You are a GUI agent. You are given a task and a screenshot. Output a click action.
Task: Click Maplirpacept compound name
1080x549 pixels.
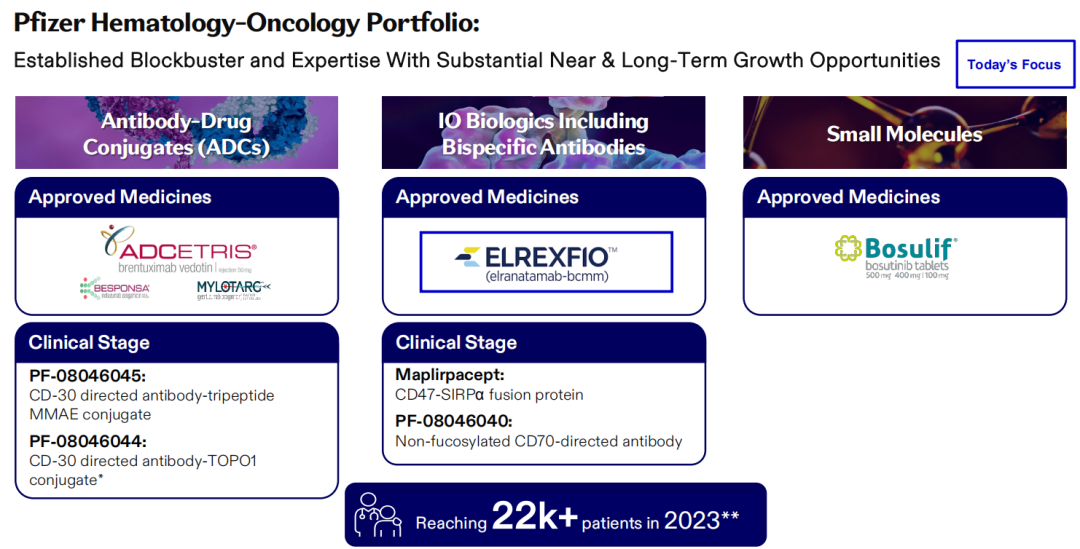(449, 374)
